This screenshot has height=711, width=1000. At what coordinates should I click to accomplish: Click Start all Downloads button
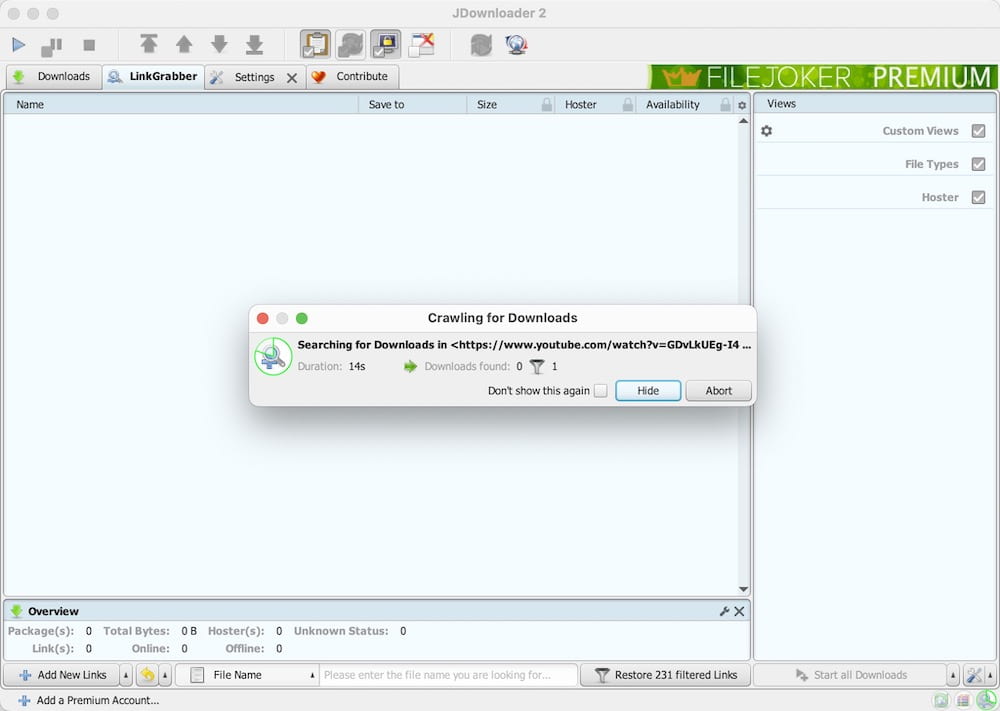click(850, 675)
